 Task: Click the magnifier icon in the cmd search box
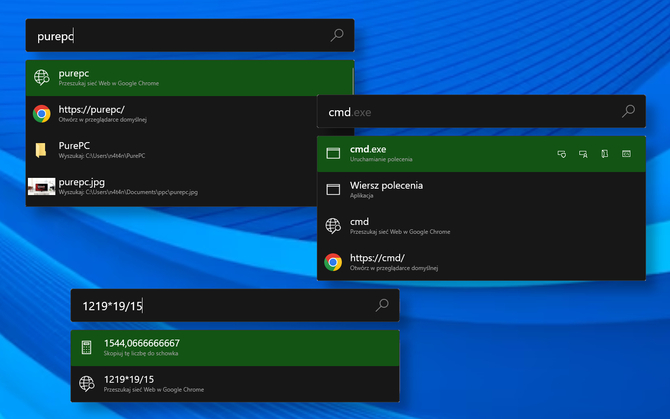click(x=628, y=111)
